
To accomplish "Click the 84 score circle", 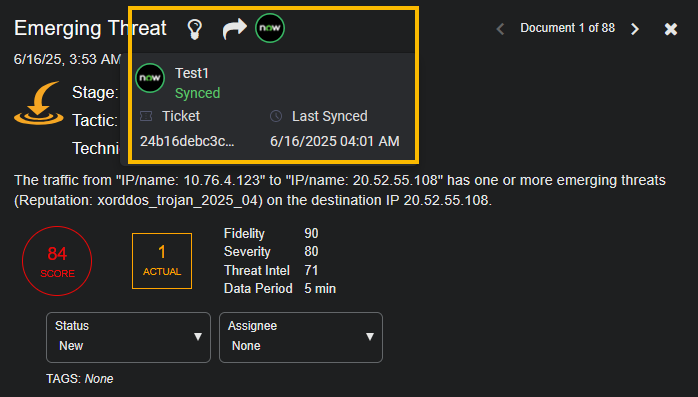I will point(57,261).
